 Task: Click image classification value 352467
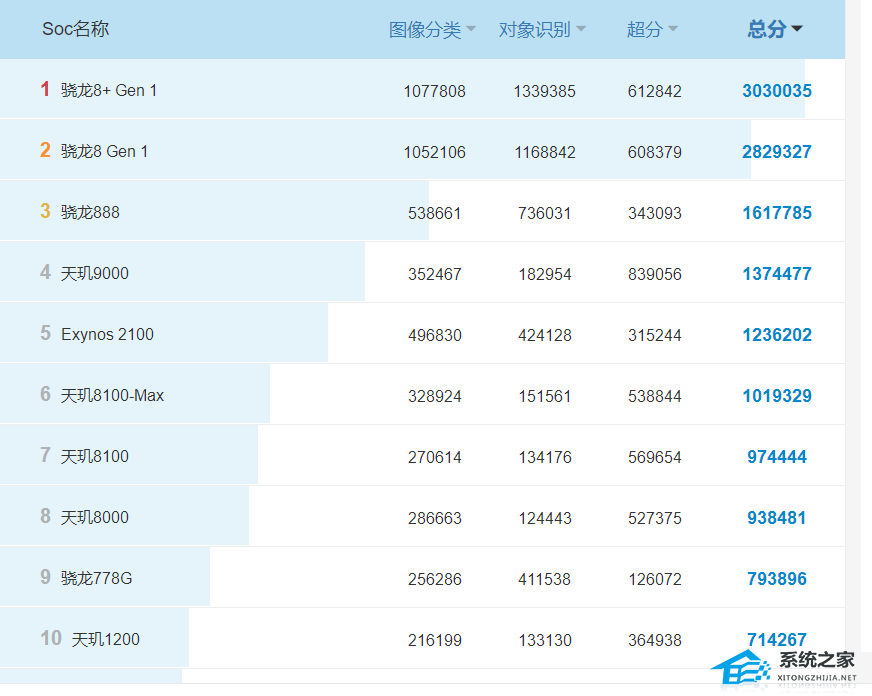(434, 275)
